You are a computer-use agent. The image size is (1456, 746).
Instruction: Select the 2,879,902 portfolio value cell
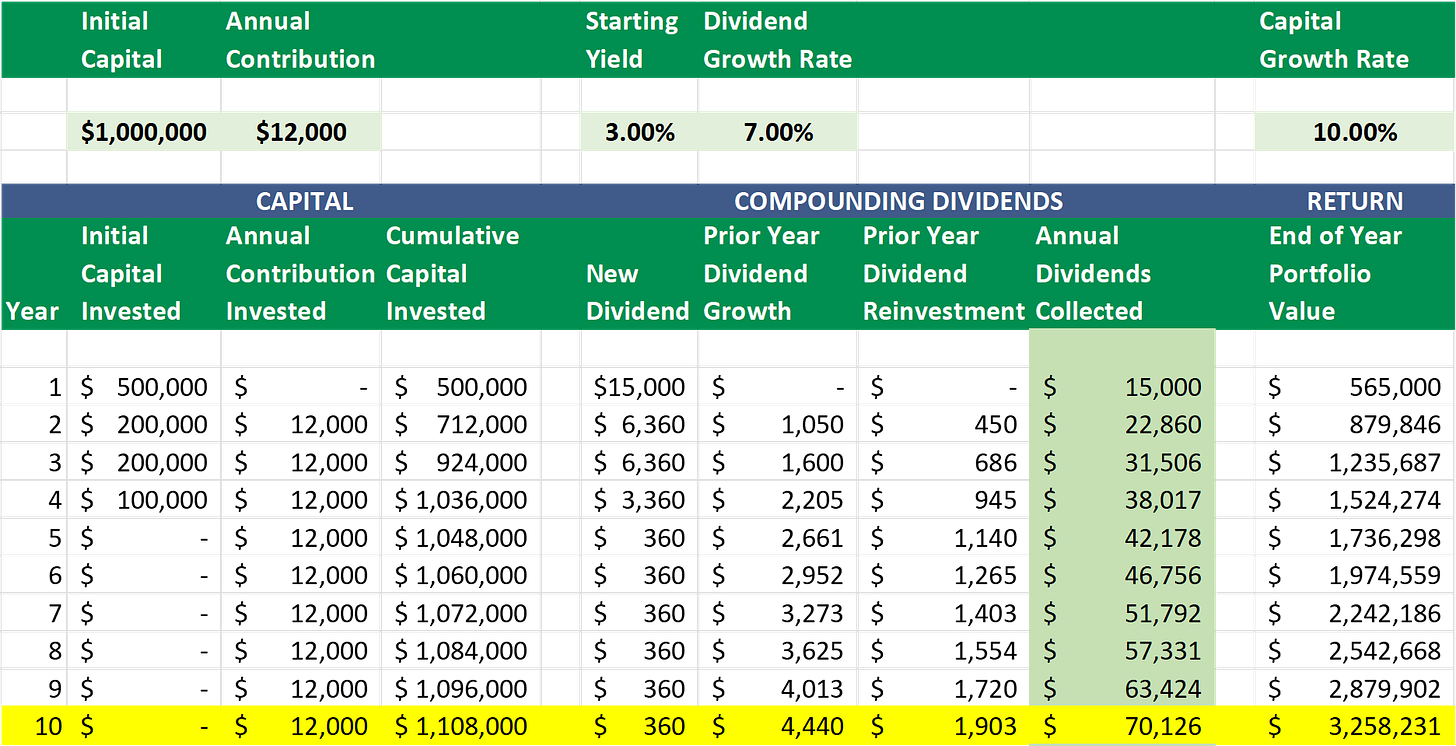point(1355,689)
